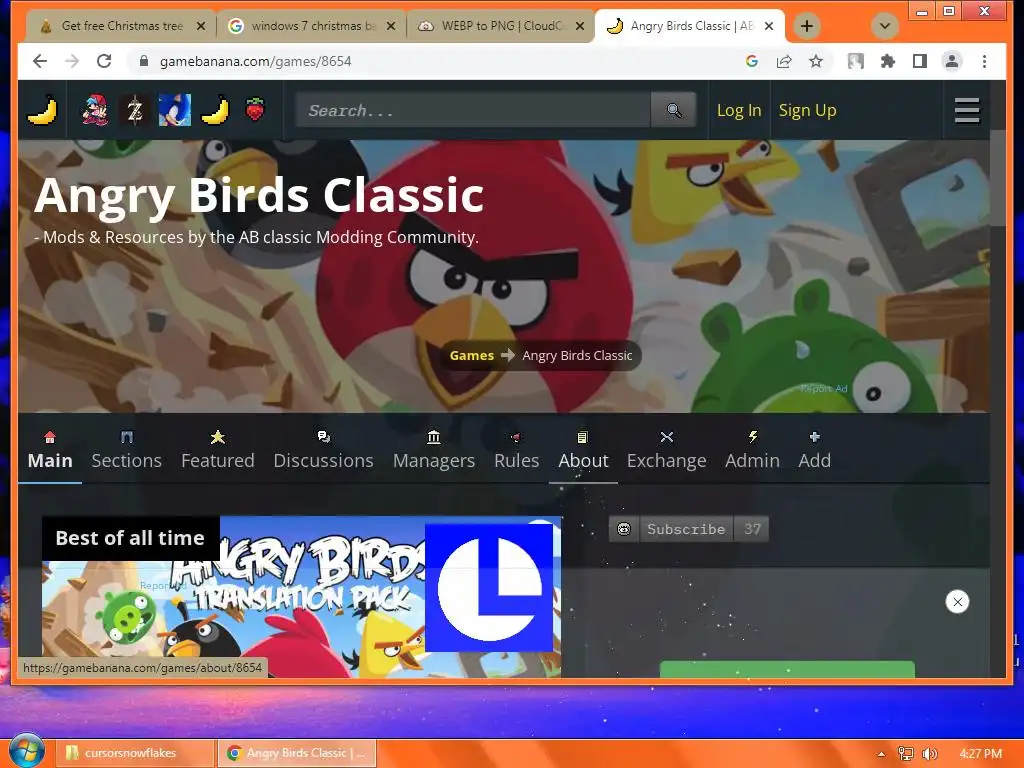
Task: Click the 4:27 PM taskbar clock
Action: tap(980, 753)
